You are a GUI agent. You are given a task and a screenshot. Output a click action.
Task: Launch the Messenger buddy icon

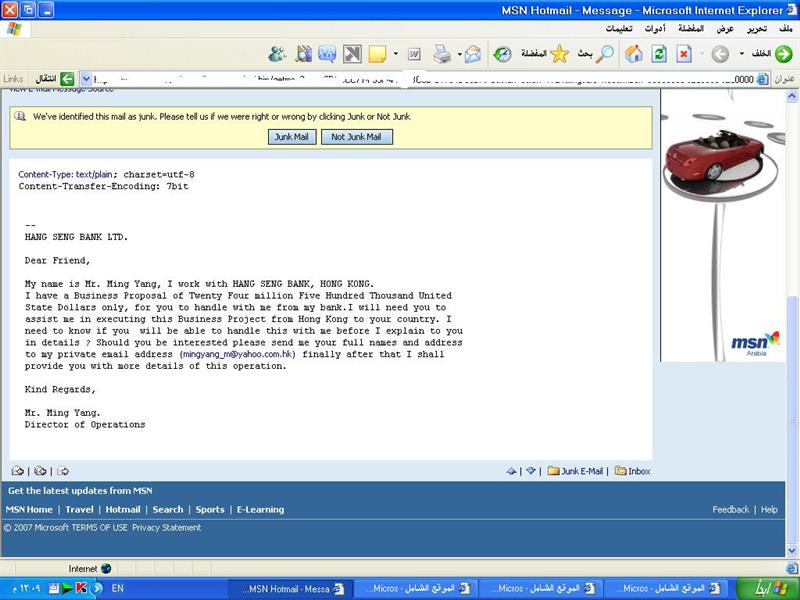tap(277, 54)
